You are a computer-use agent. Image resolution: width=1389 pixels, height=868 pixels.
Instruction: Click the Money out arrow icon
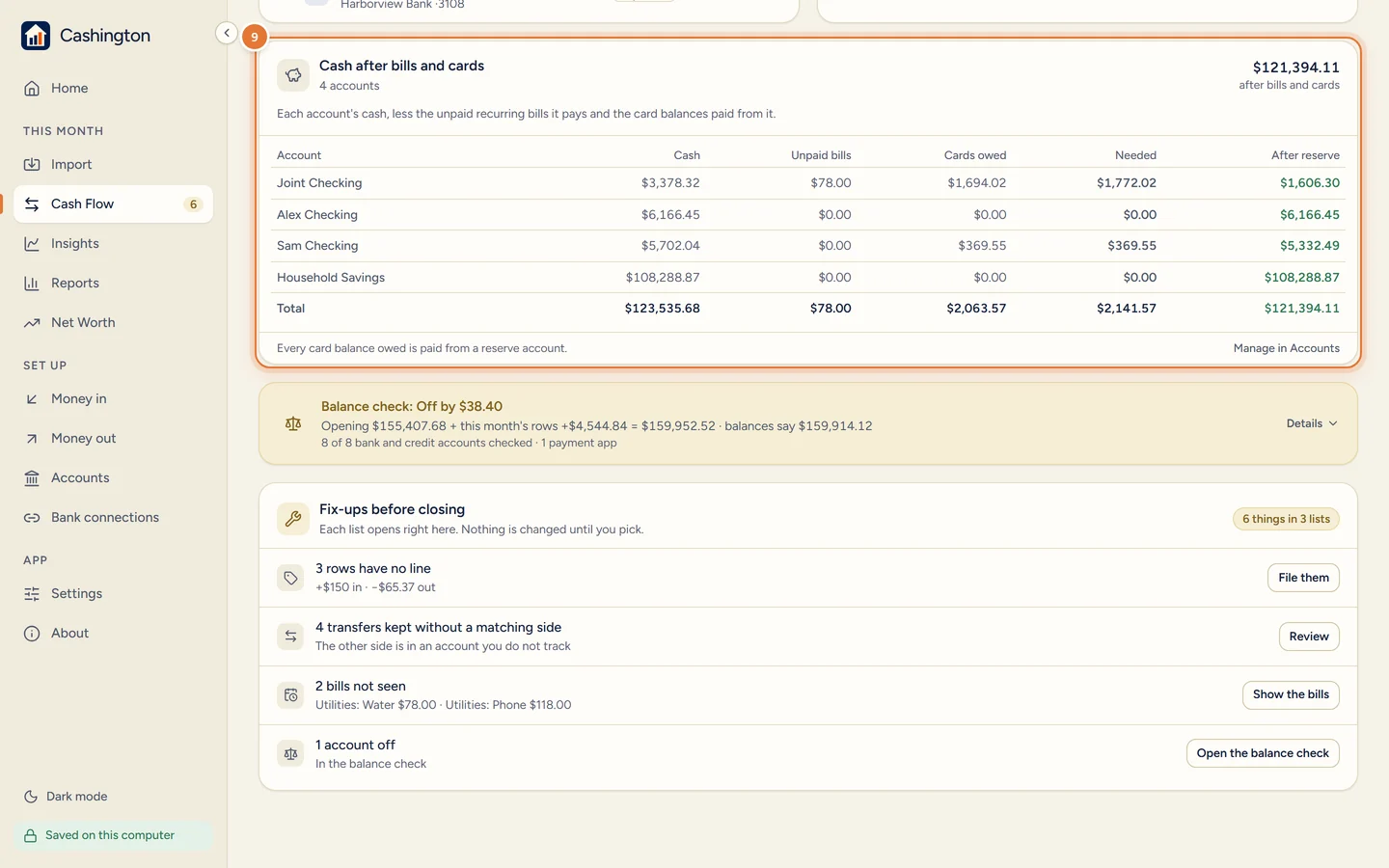coord(32,438)
